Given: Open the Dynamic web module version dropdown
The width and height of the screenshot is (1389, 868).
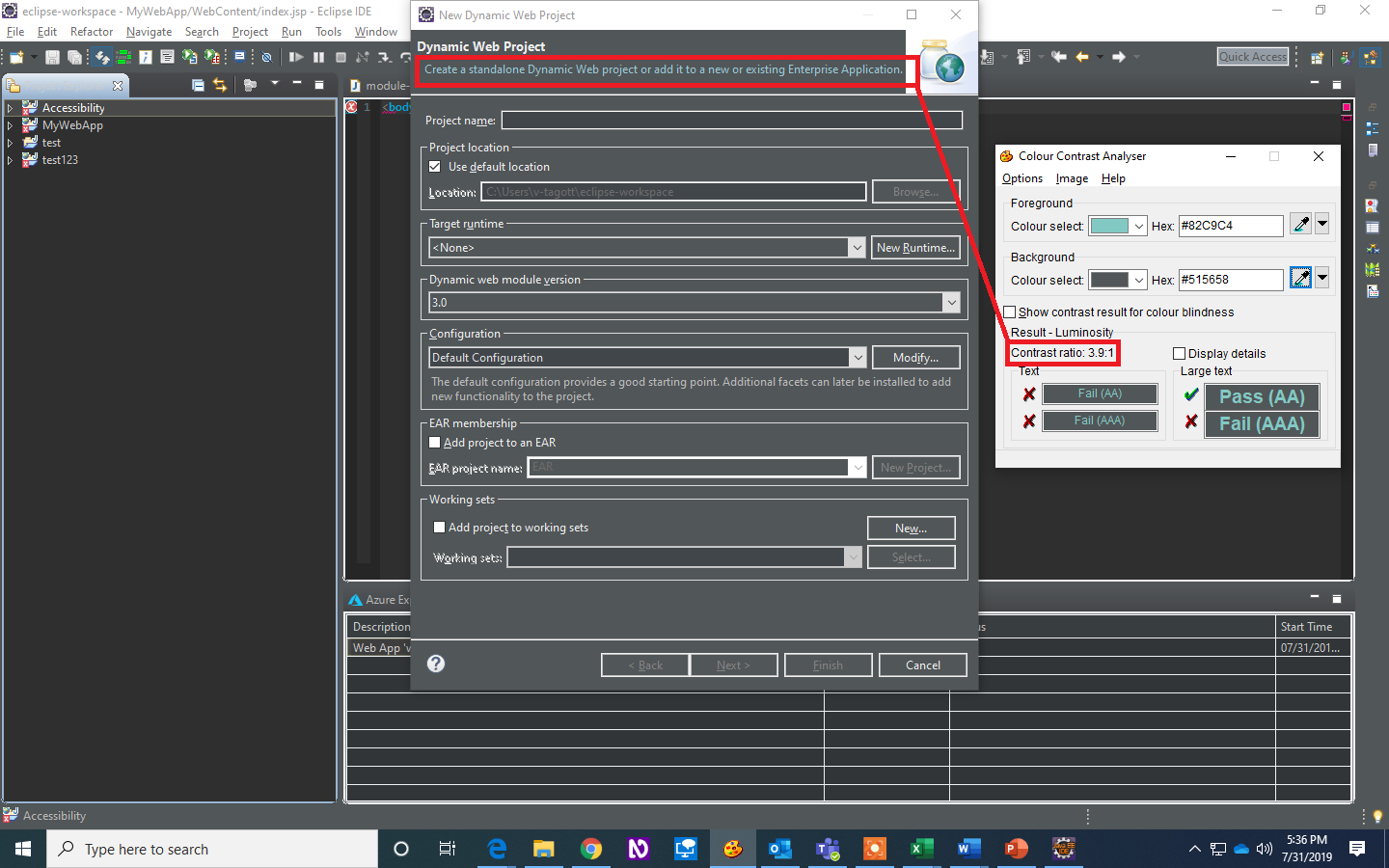Looking at the screenshot, I should tap(951, 302).
